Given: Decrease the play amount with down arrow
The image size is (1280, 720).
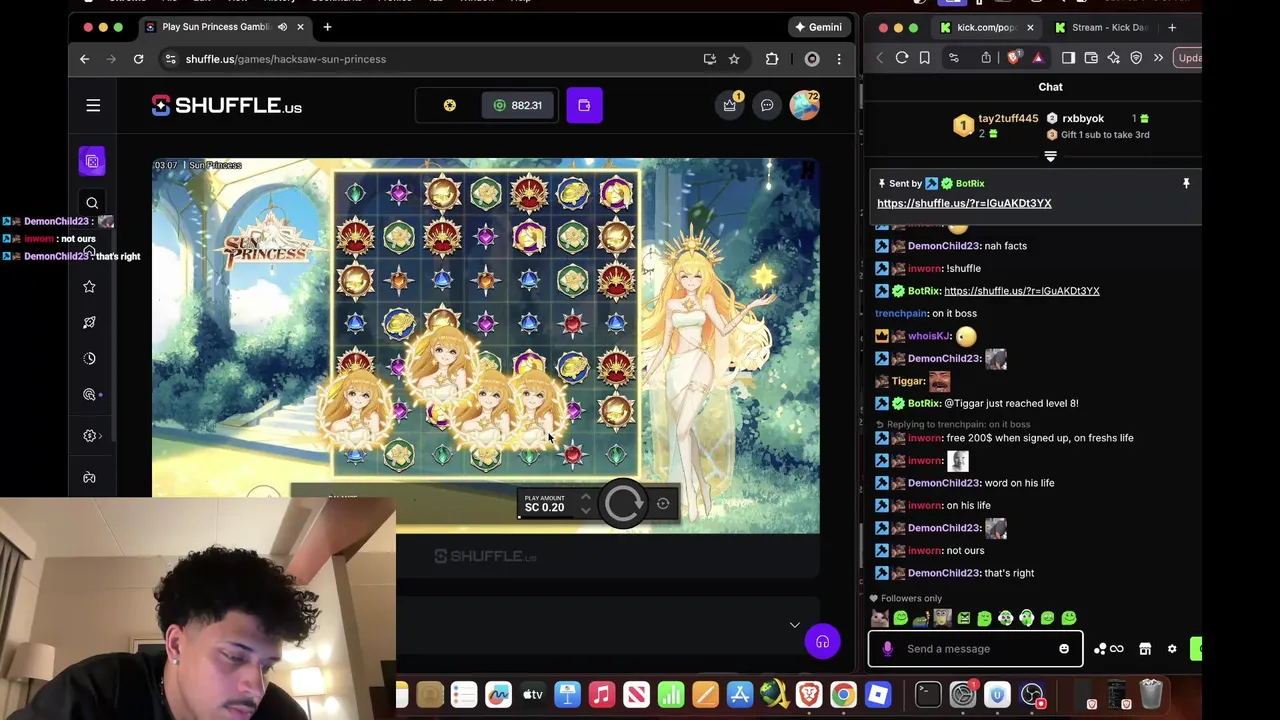Looking at the screenshot, I should 585,511.
